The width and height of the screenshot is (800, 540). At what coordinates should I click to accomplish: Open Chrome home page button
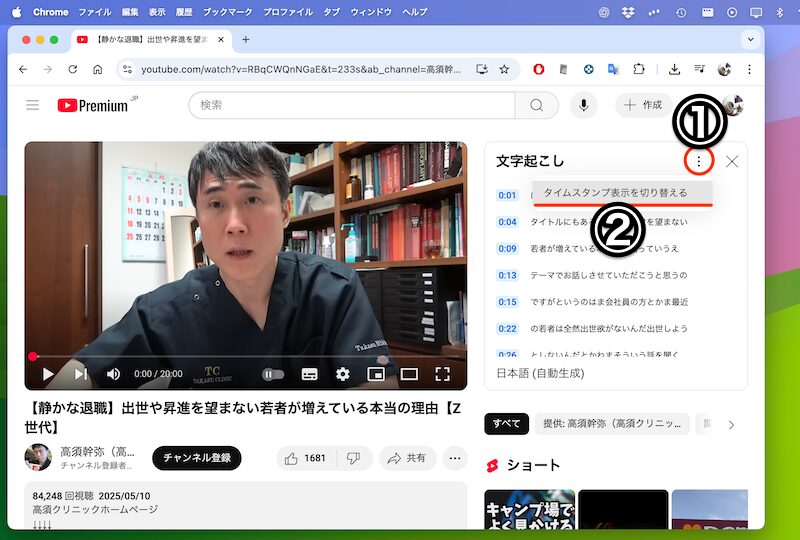97,69
